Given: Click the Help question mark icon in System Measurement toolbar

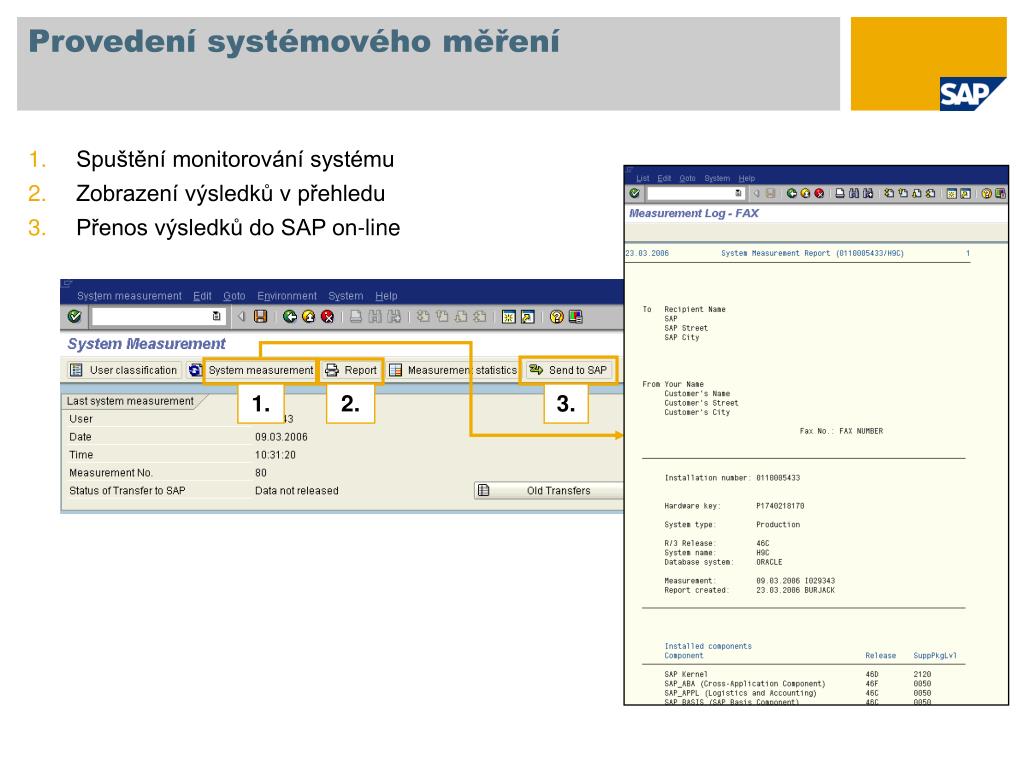Looking at the screenshot, I should coord(556,317).
